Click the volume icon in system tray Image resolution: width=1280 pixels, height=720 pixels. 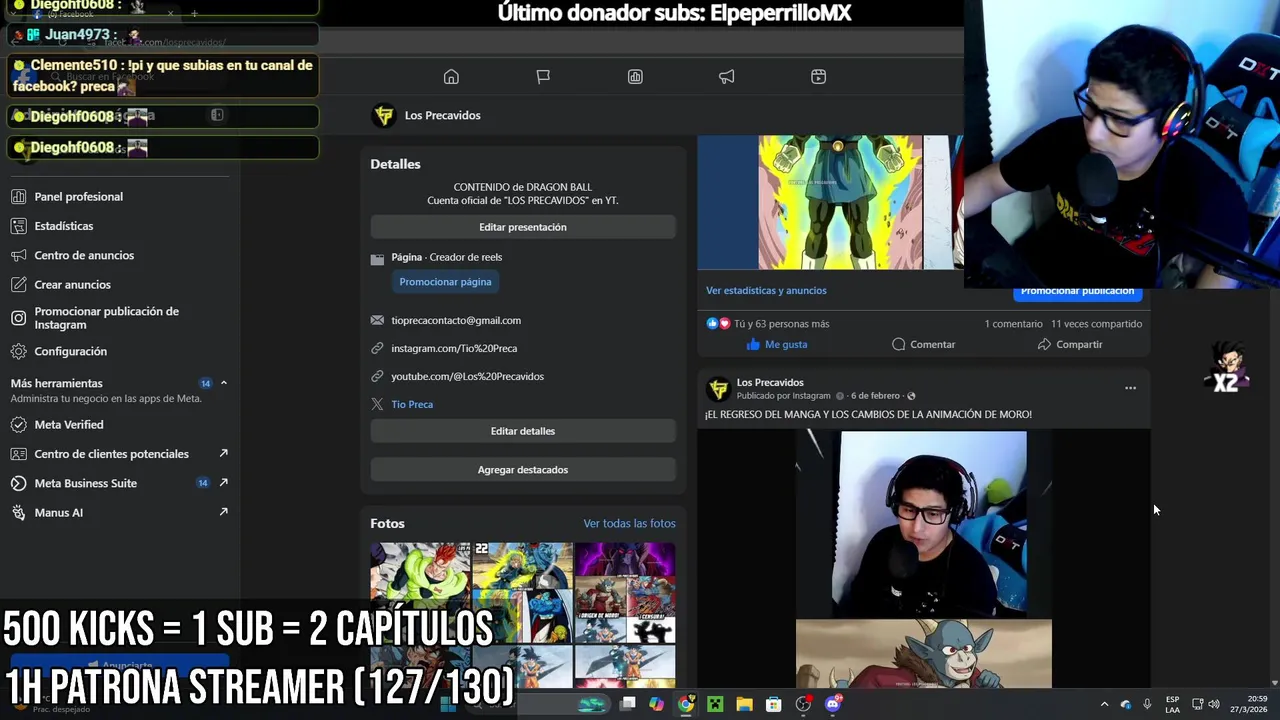click(1214, 704)
